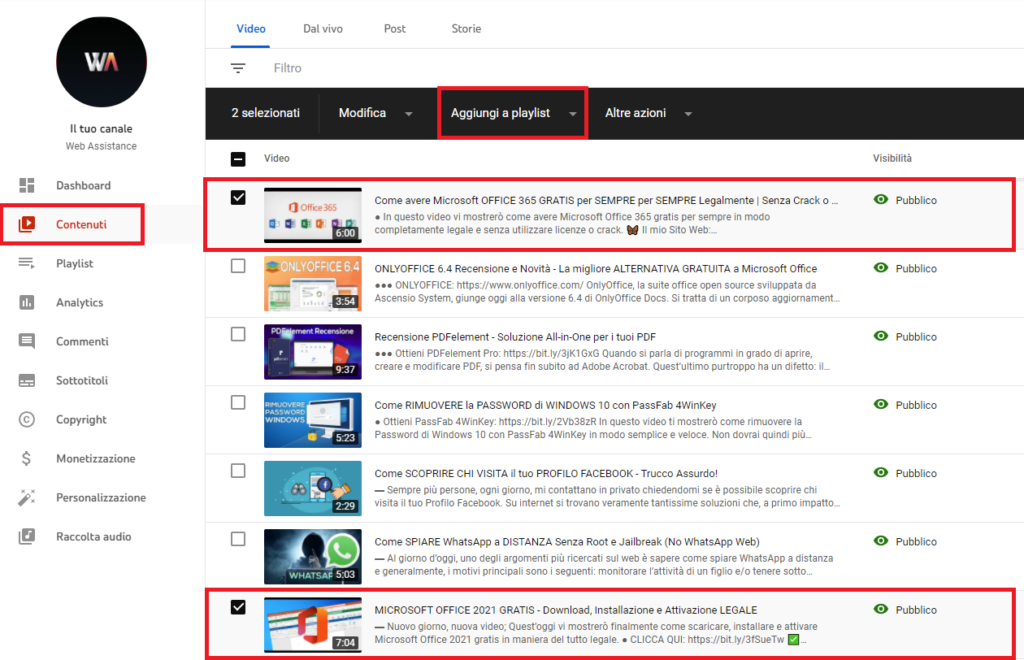Image resolution: width=1024 pixels, height=660 pixels.
Task: Click the Dashboard grid icon
Action: click(x=27, y=185)
